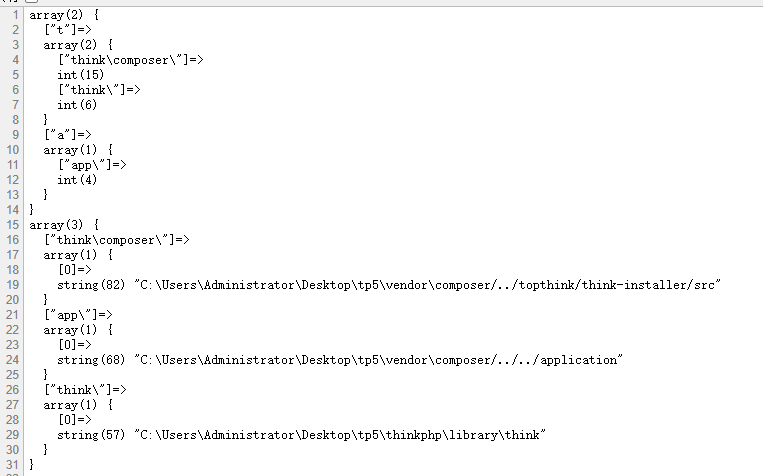Image resolution: width=763 pixels, height=476 pixels.
Task: Select line number 24 in the margin
Action: tap(13, 360)
